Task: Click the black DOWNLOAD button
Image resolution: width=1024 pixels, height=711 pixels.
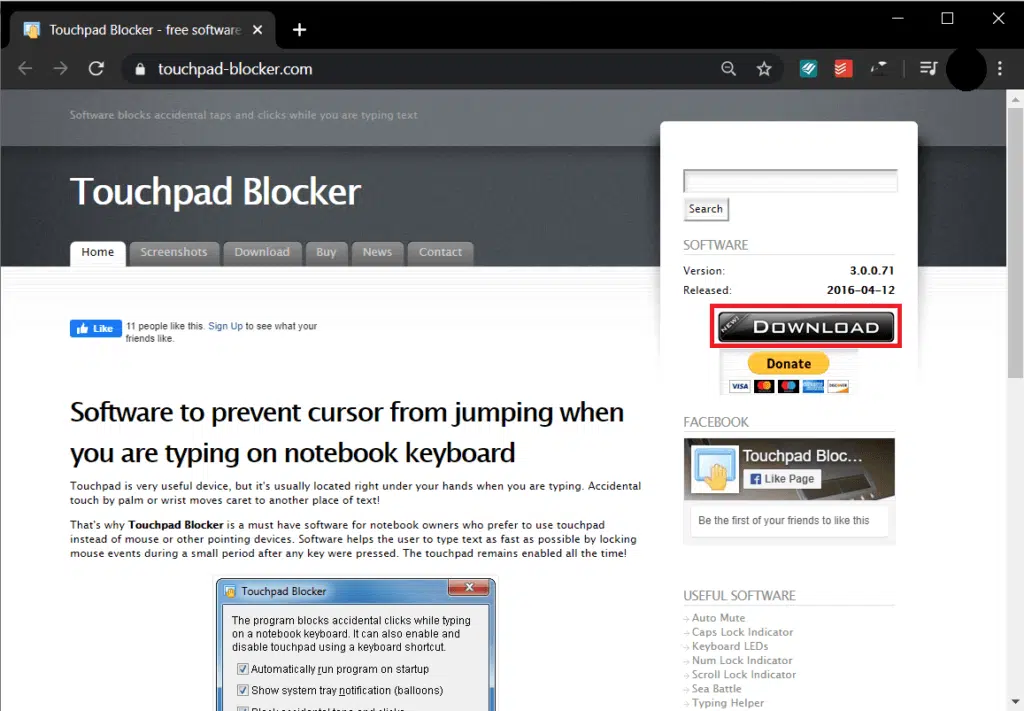Action: (x=806, y=326)
